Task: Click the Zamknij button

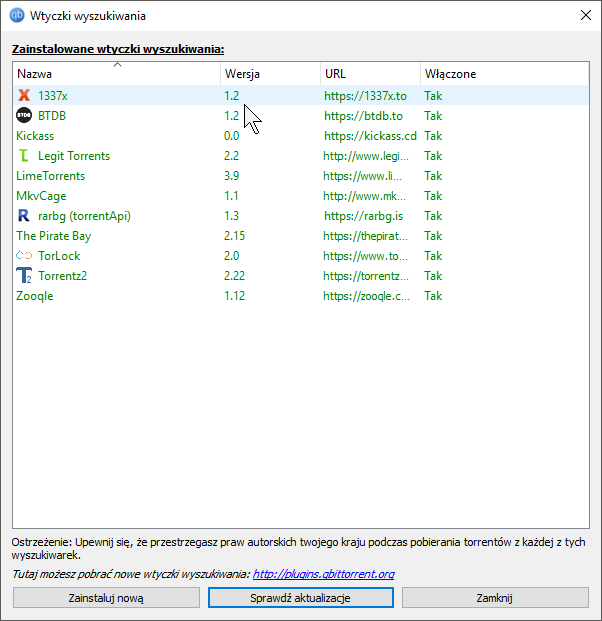Action: [x=495, y=598]
